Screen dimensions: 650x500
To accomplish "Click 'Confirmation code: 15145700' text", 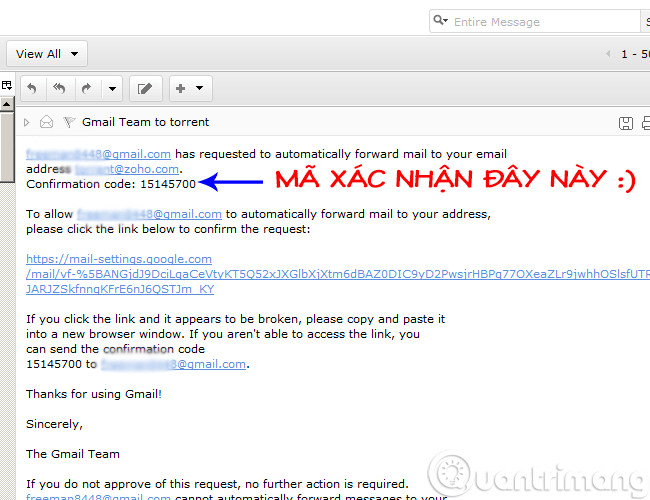I will pyautogui.click(x=111, y=184).
